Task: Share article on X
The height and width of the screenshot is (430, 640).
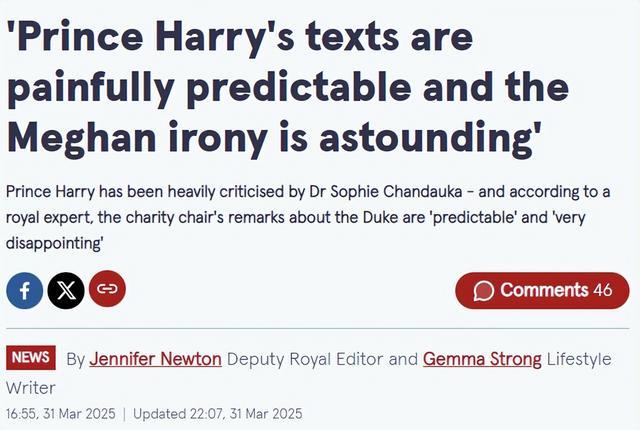Action: [x=66, y=290]
